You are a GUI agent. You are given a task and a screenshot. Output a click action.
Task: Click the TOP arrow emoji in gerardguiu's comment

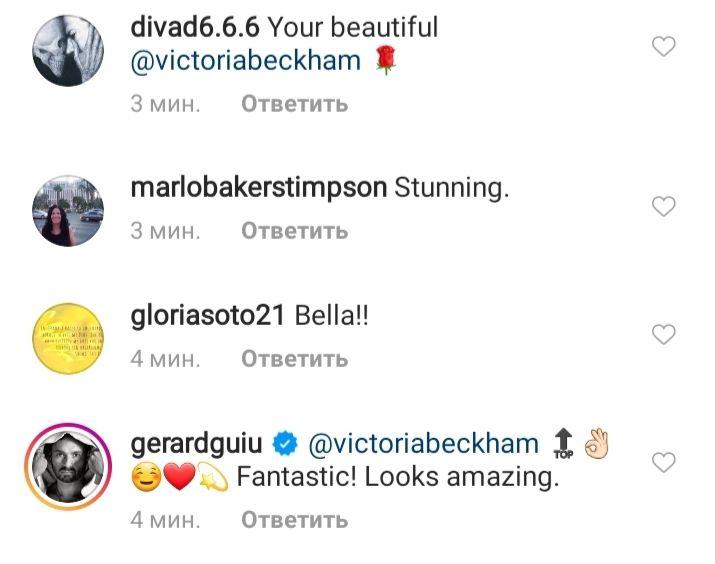click(564, 444)
